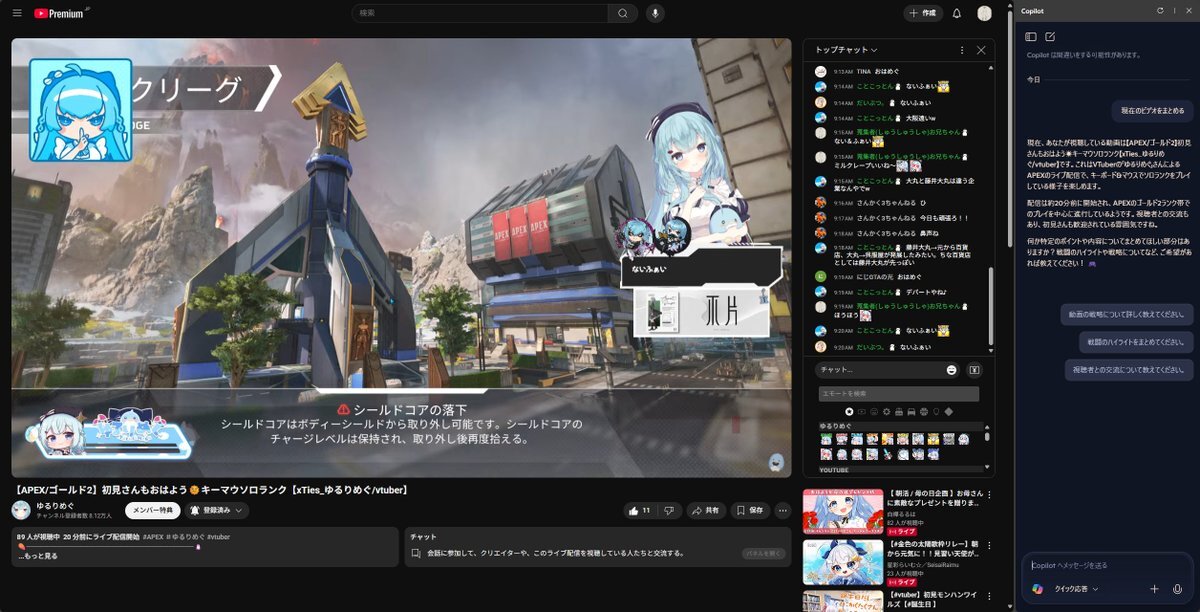This screenshot has height=612, width=1200.
Task: Click the 共有 share button
Action: (705, 510)
